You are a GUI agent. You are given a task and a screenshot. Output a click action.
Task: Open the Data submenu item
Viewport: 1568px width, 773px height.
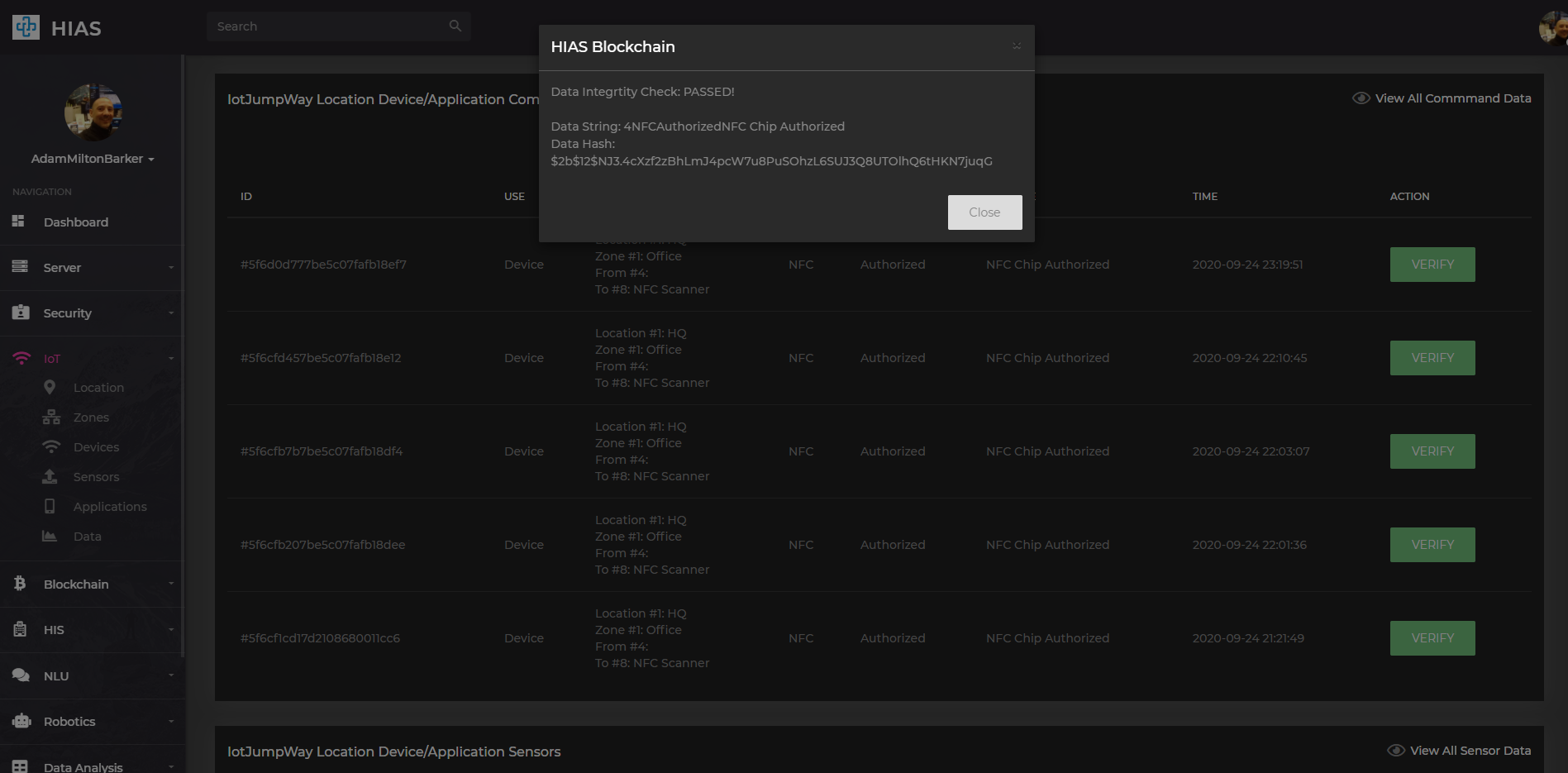pyautogui.click(x=87, y=537)
